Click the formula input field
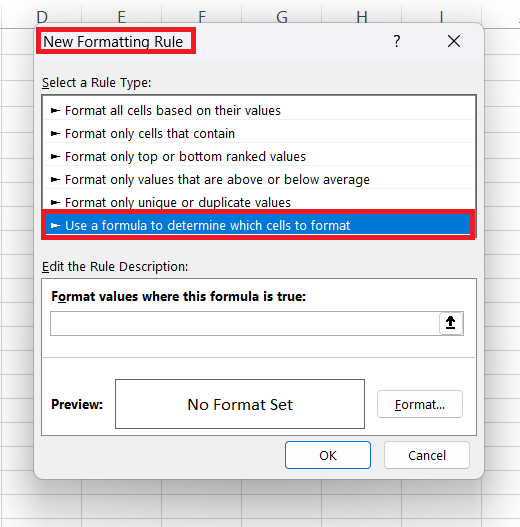 pyautogui.click(x=245, y=323)
